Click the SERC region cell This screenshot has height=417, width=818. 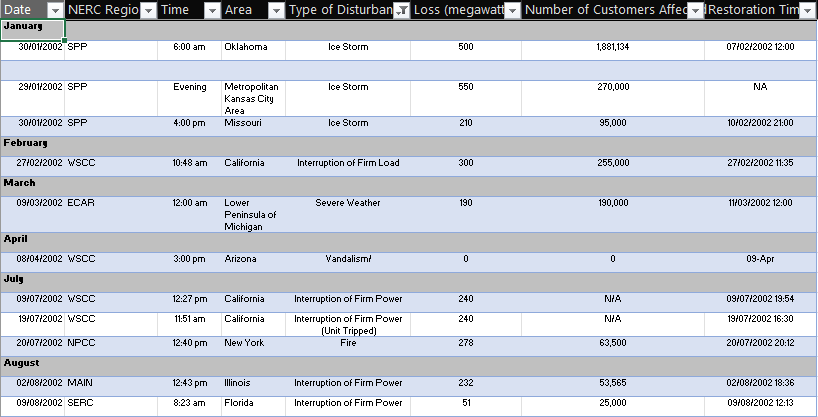[x=111, y=407]
